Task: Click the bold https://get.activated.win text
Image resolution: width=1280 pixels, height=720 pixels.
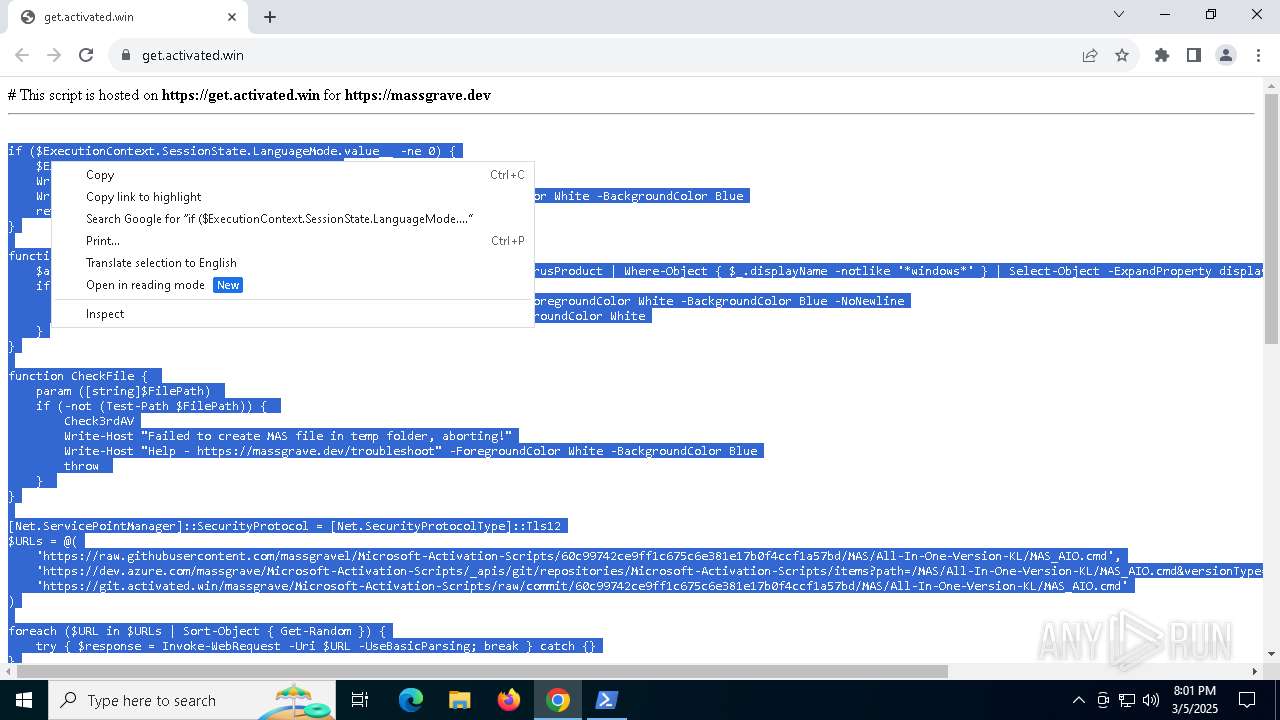Action: [241, 95]
